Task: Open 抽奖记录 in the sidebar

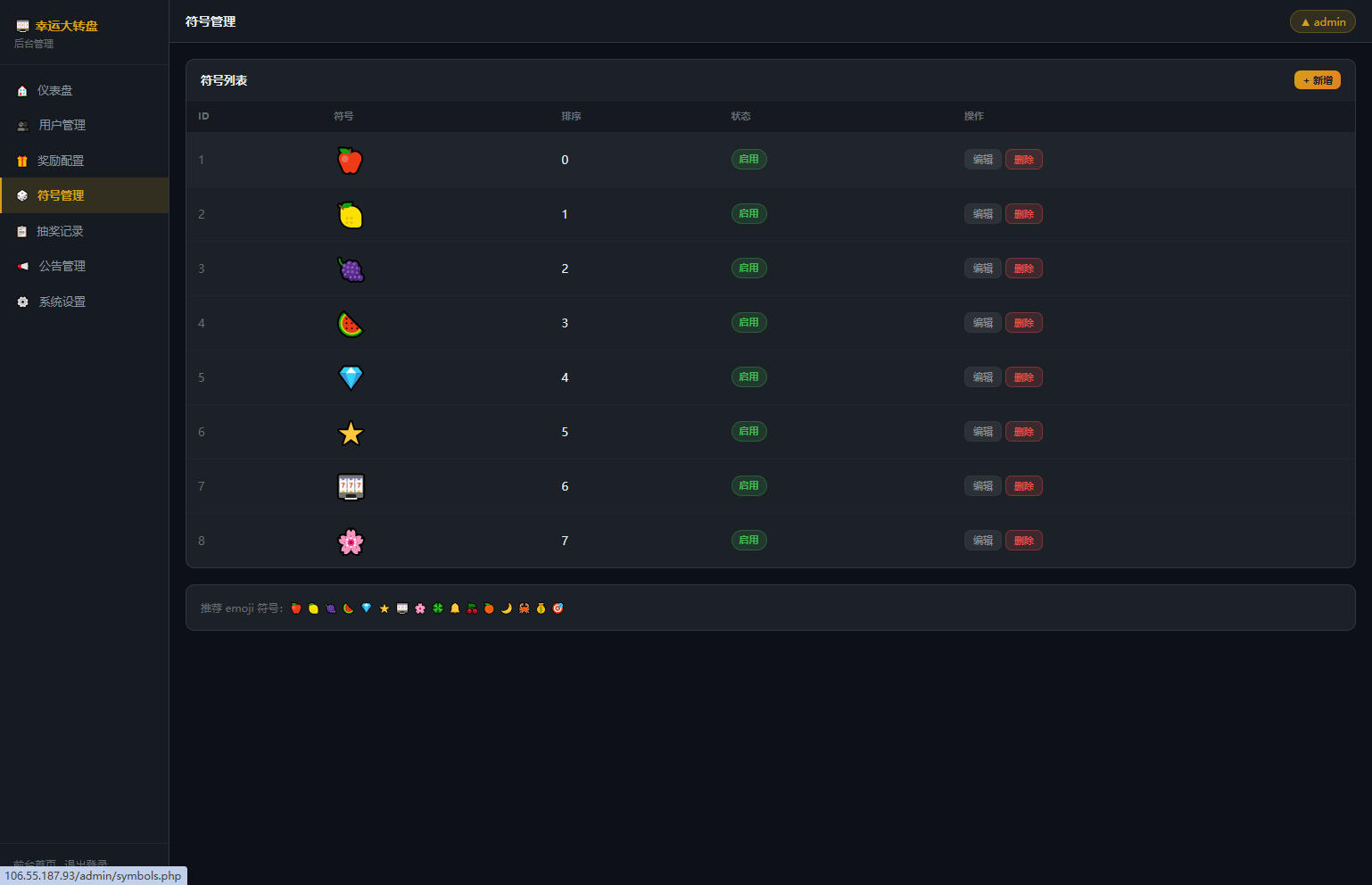Action: click(84, 231)
